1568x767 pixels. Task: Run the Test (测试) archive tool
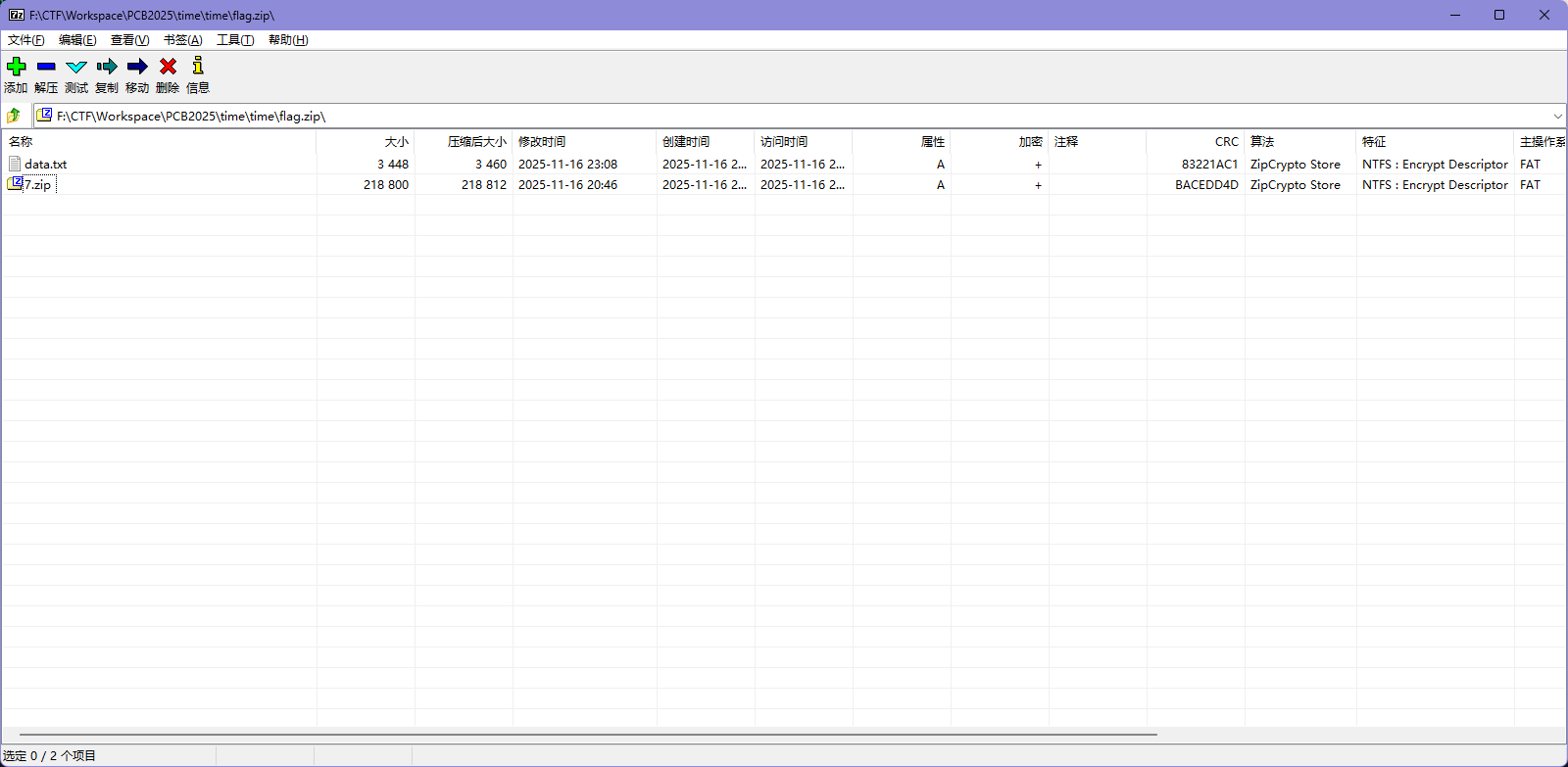click(76, 67)
